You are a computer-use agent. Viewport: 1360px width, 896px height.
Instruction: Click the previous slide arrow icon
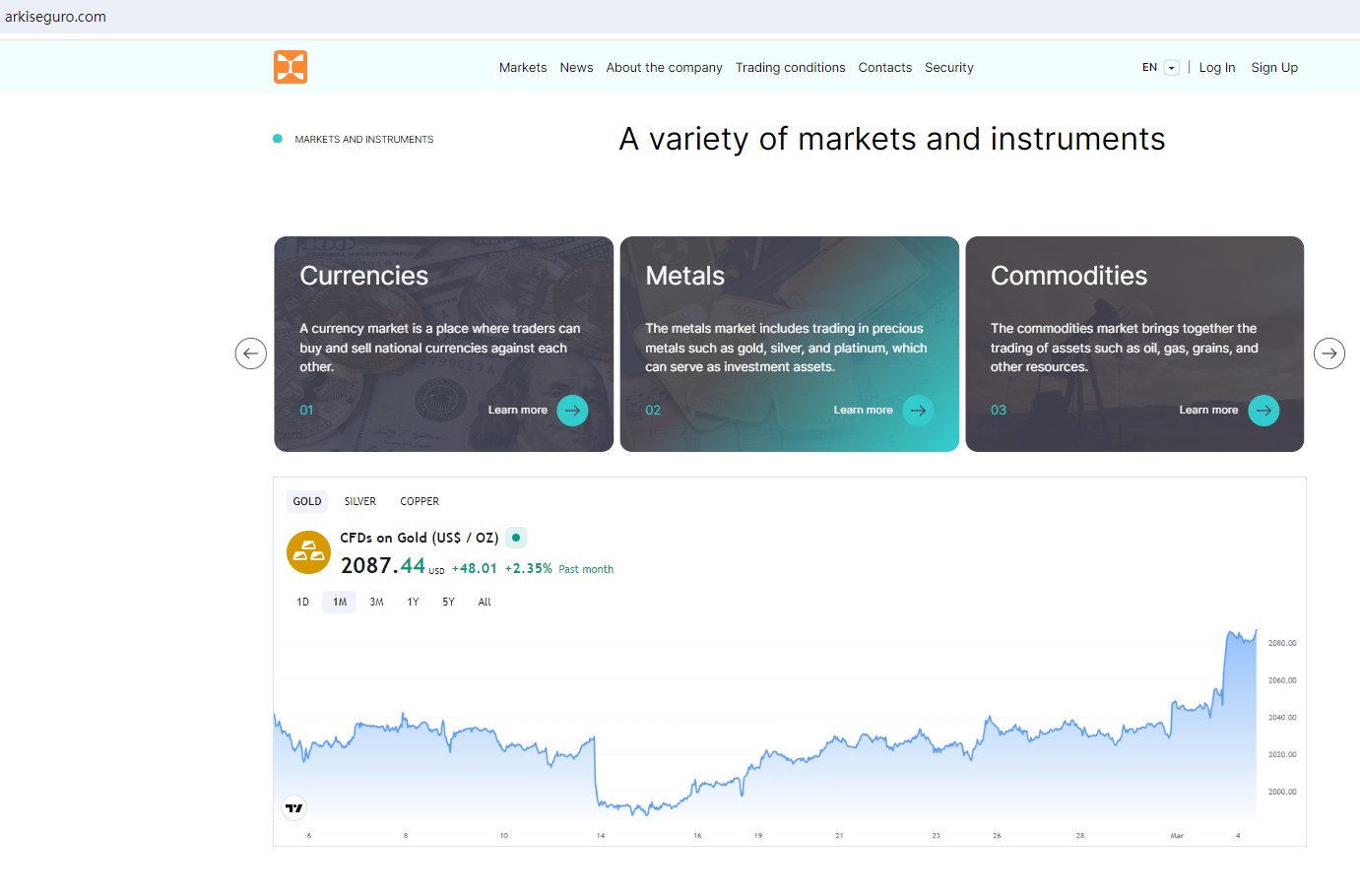pos(251,353)
